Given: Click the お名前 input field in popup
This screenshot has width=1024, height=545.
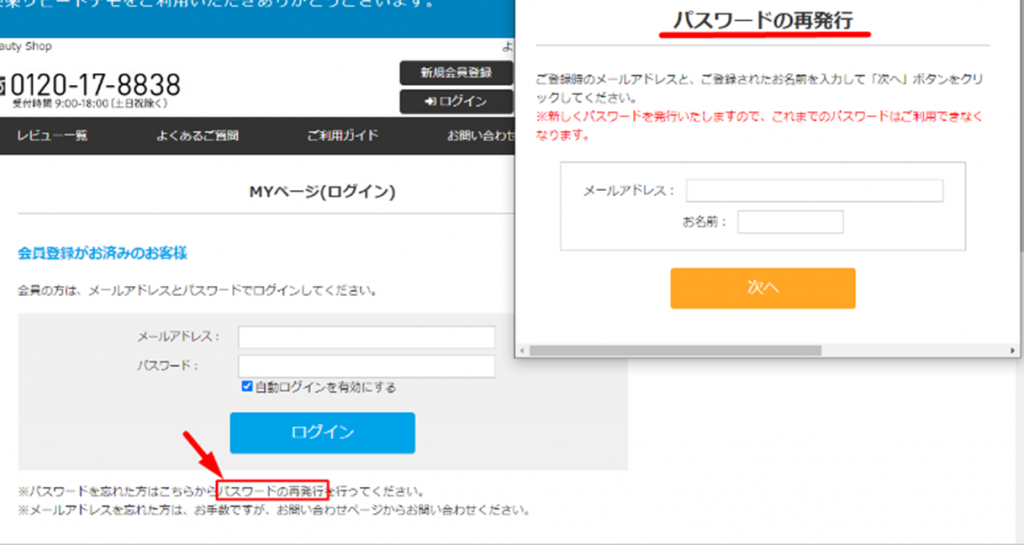Looking at the screenshot, I should [x=790, y=222].
